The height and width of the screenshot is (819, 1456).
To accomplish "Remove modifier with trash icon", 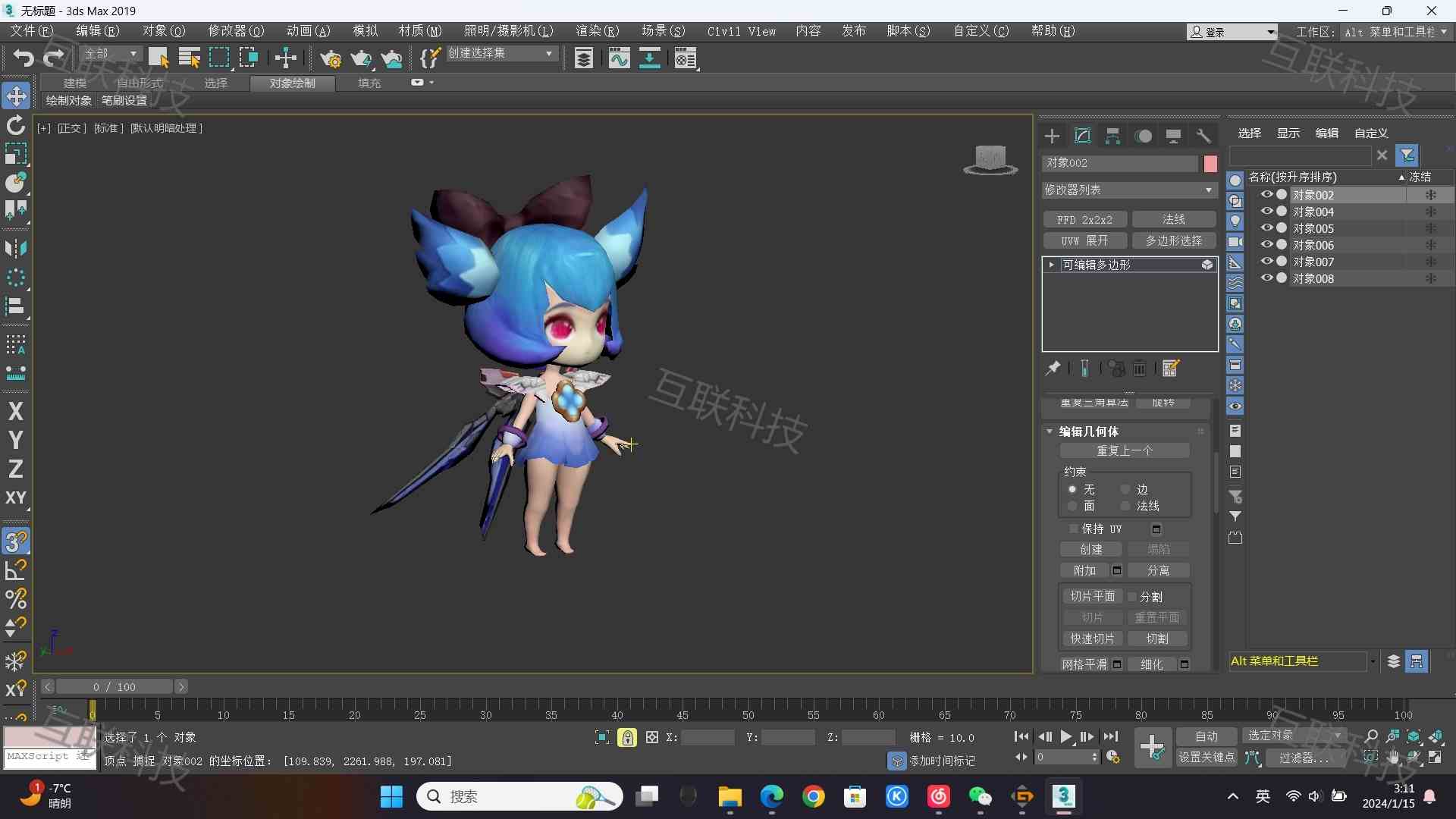I will click(x=1139, y=369).
